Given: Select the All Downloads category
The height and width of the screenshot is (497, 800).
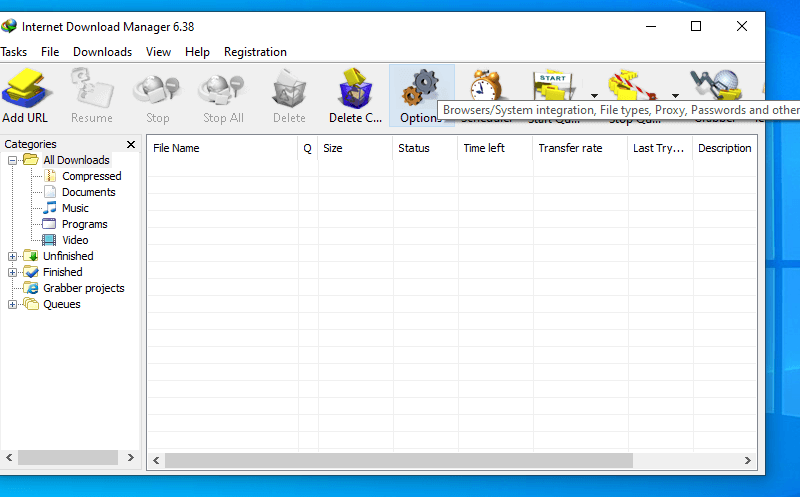Looking at the screenshot, I should (x=76, y=160).
